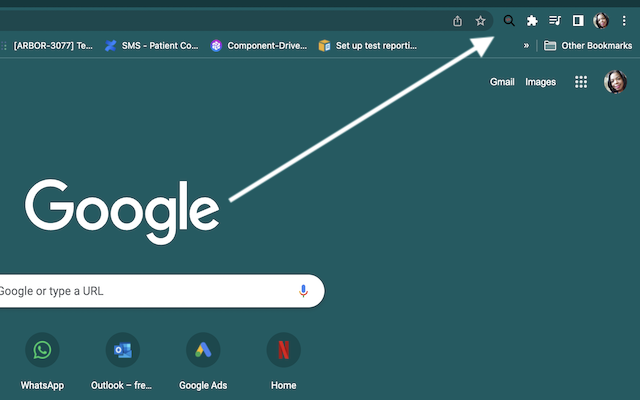This screenshot has width=640, height=400.
Task: Start voice search with microphone icon
Action: point(303,291)
